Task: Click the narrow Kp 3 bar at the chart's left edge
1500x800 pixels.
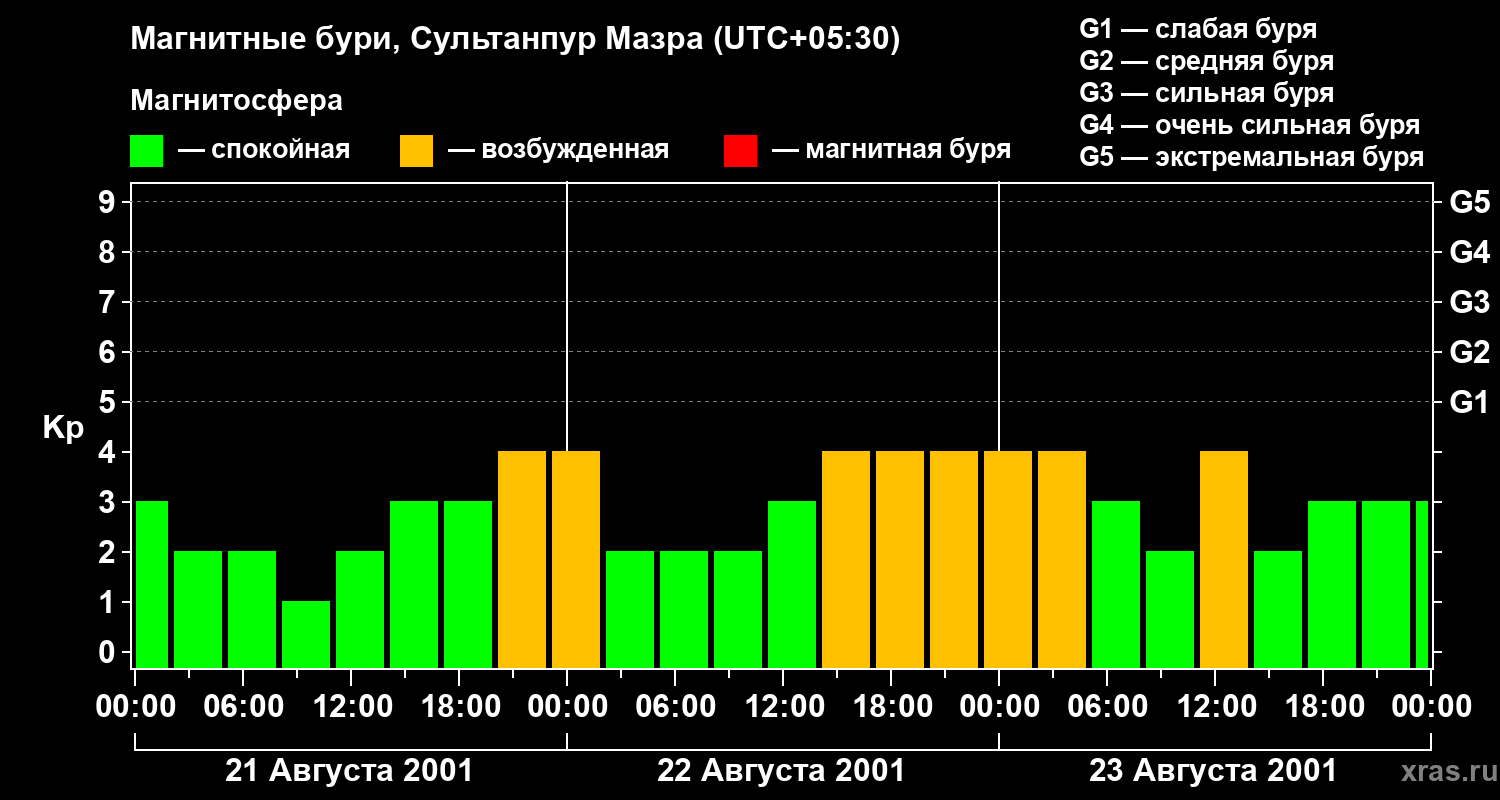Action: [152, 584]
